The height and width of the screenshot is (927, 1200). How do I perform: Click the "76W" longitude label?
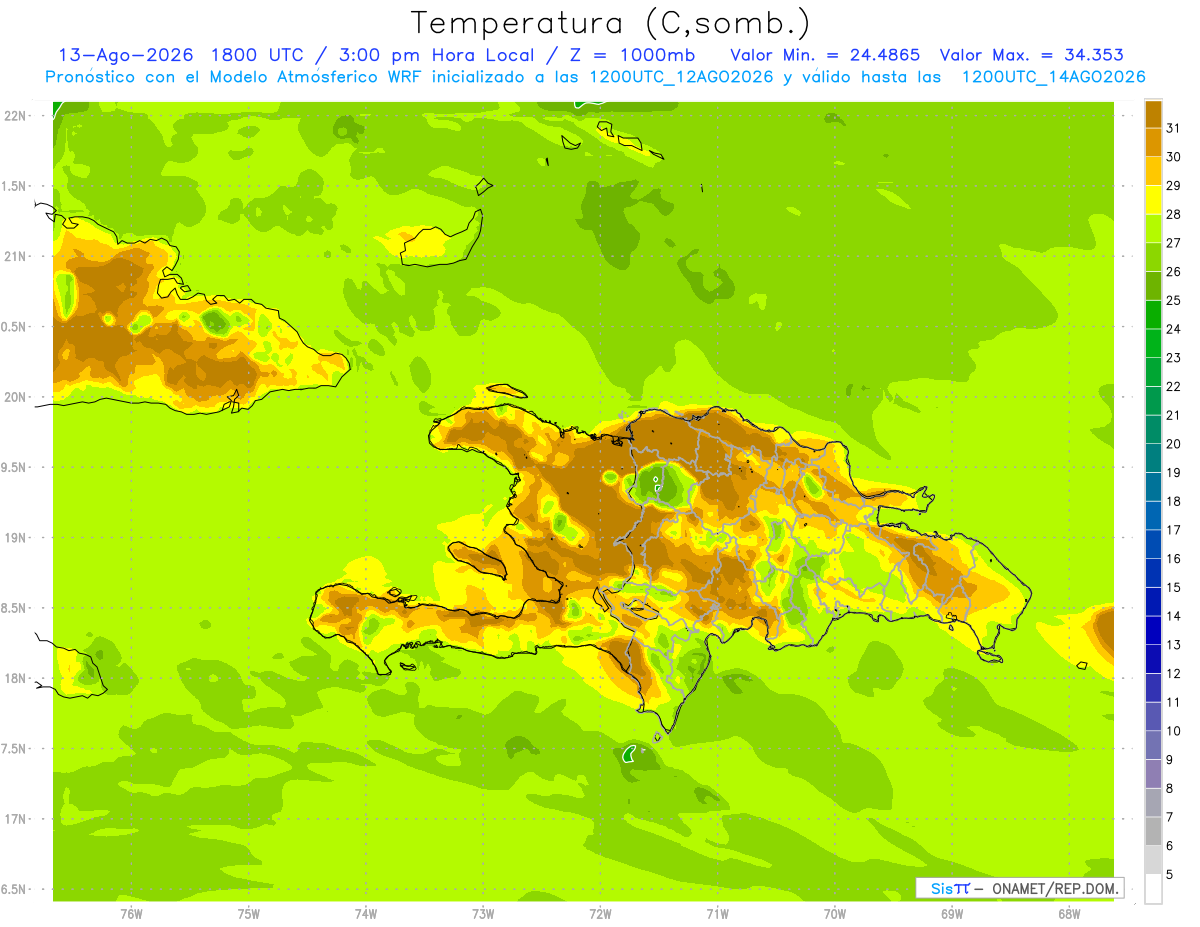(131, 914)
